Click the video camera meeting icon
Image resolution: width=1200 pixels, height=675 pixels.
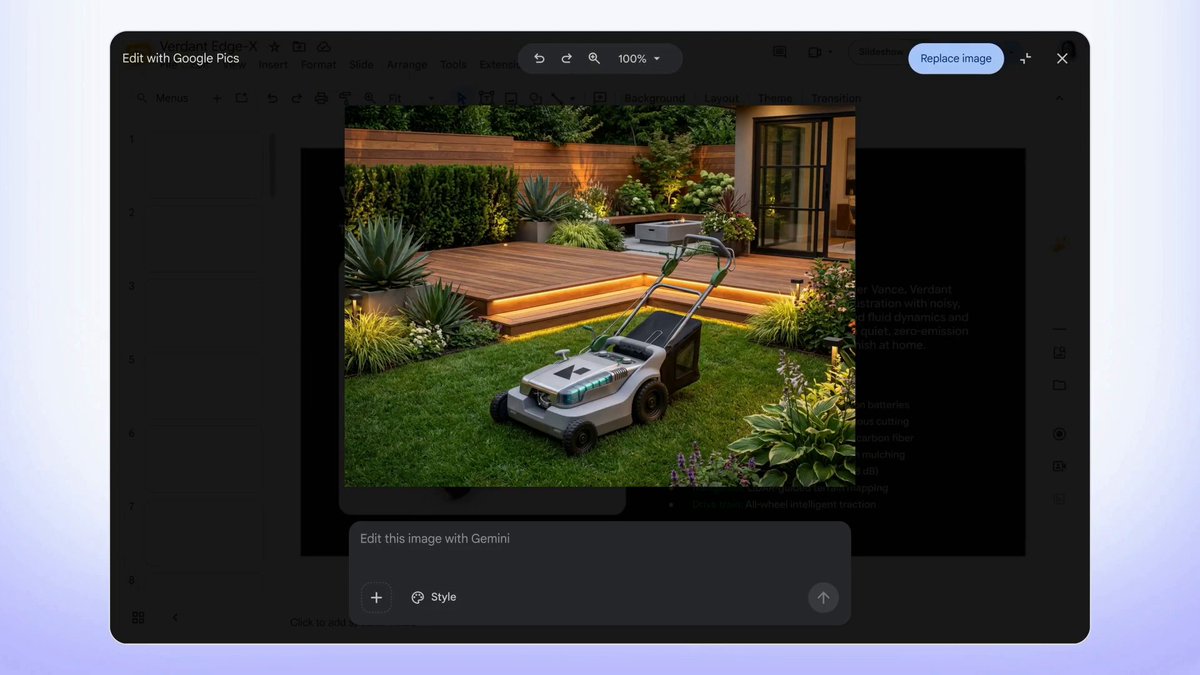[817, 52]
